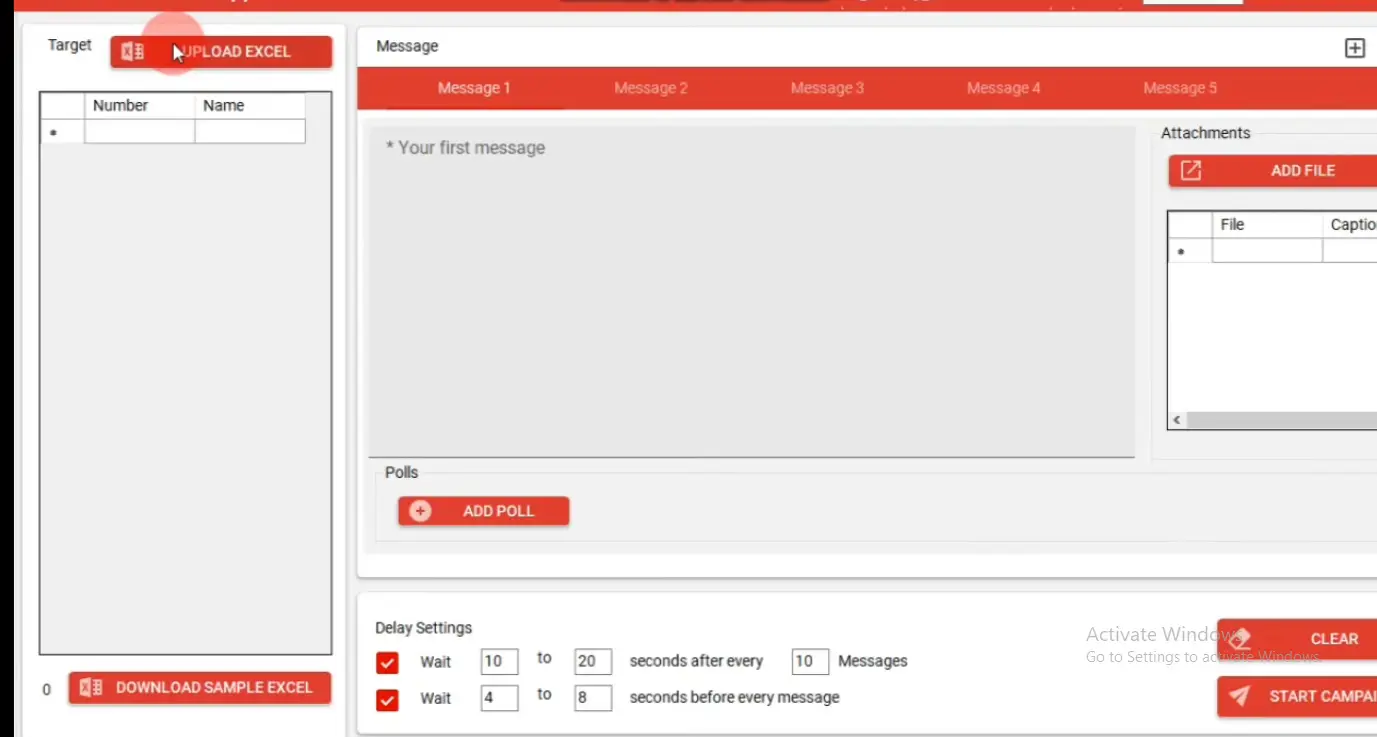Screen dimensions: 1377x737
Task: Click the Messages count field showing 10
Action: coord(809,661)
